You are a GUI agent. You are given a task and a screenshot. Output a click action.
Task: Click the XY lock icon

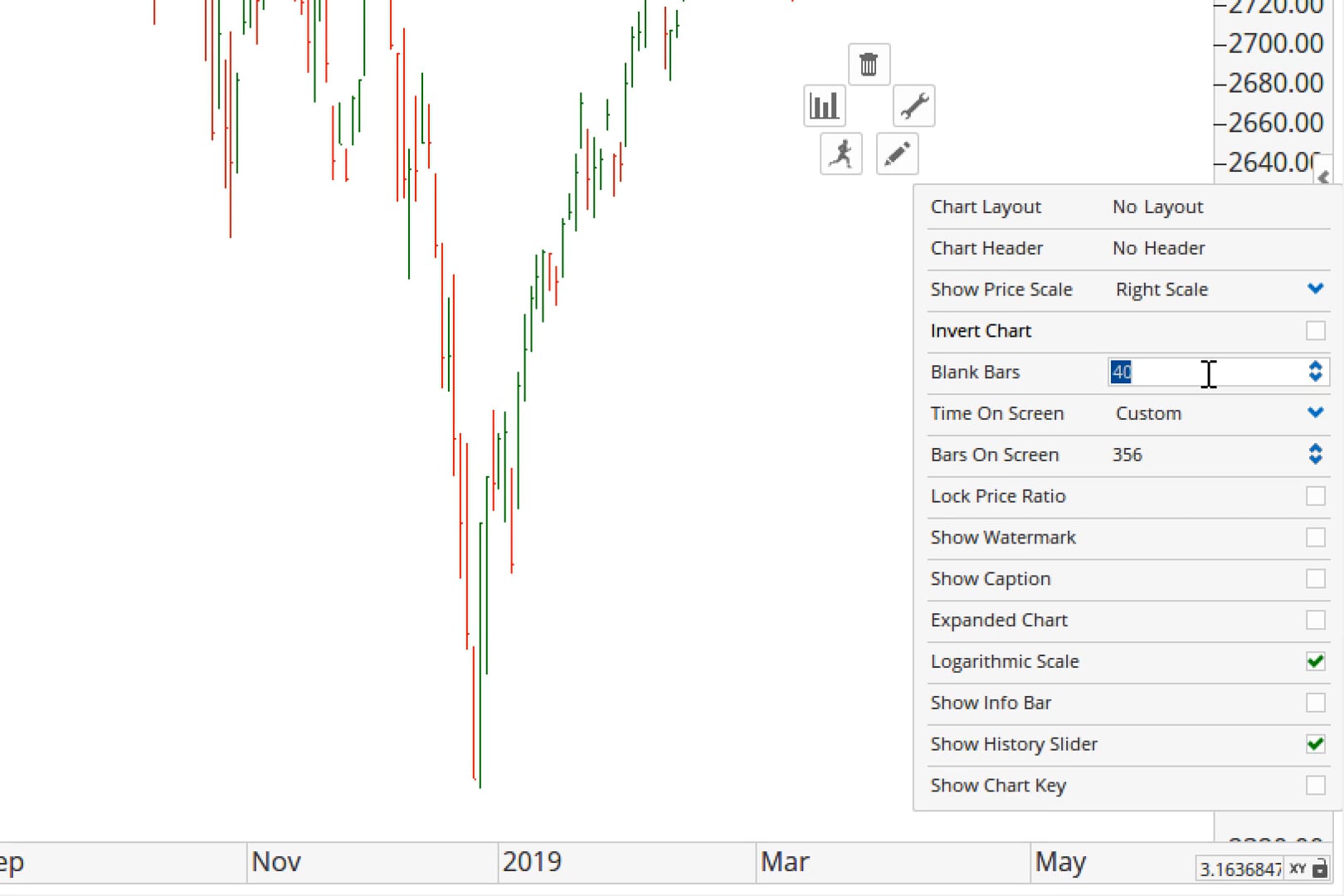click(x=1320, y=869)
